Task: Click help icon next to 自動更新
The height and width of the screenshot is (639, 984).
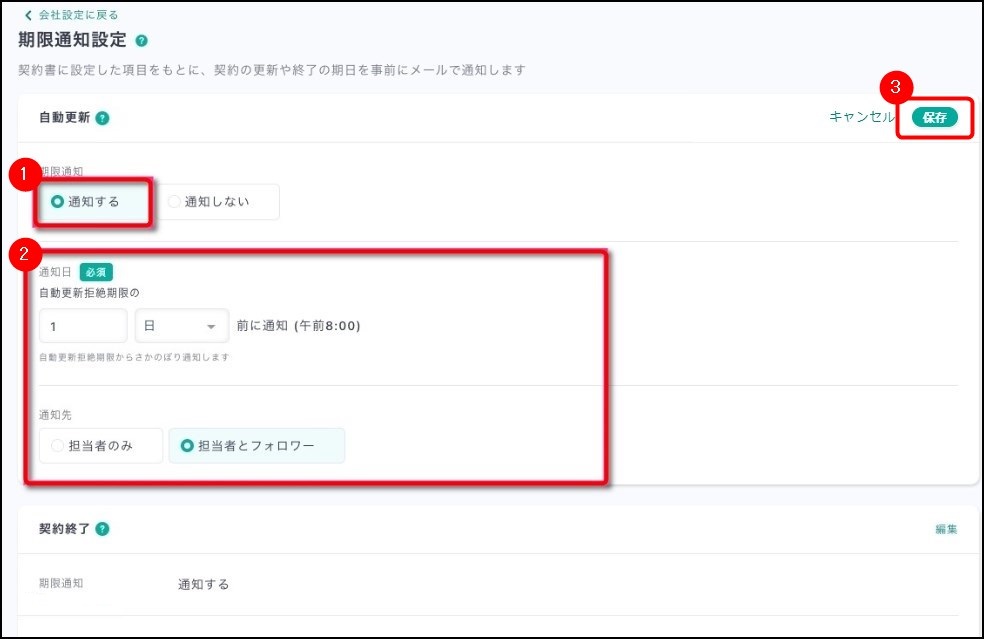Action: [102, 118]
